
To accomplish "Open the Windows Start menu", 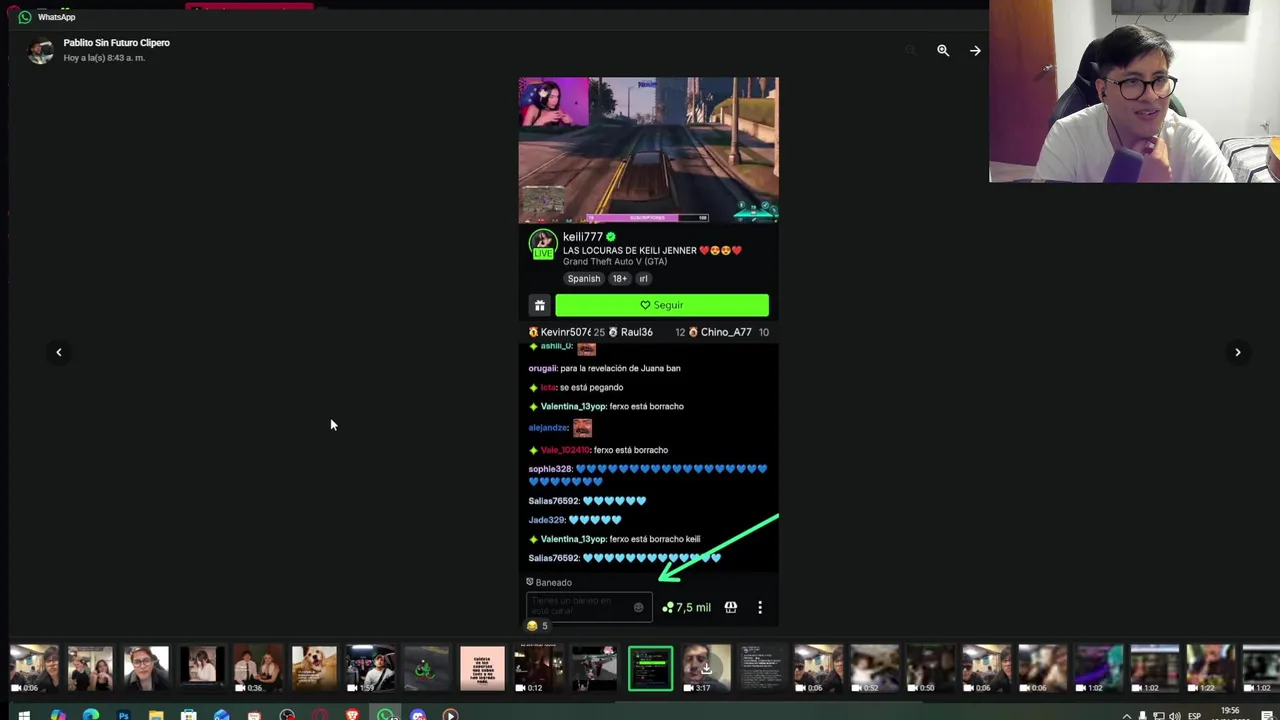I will 24,715.
